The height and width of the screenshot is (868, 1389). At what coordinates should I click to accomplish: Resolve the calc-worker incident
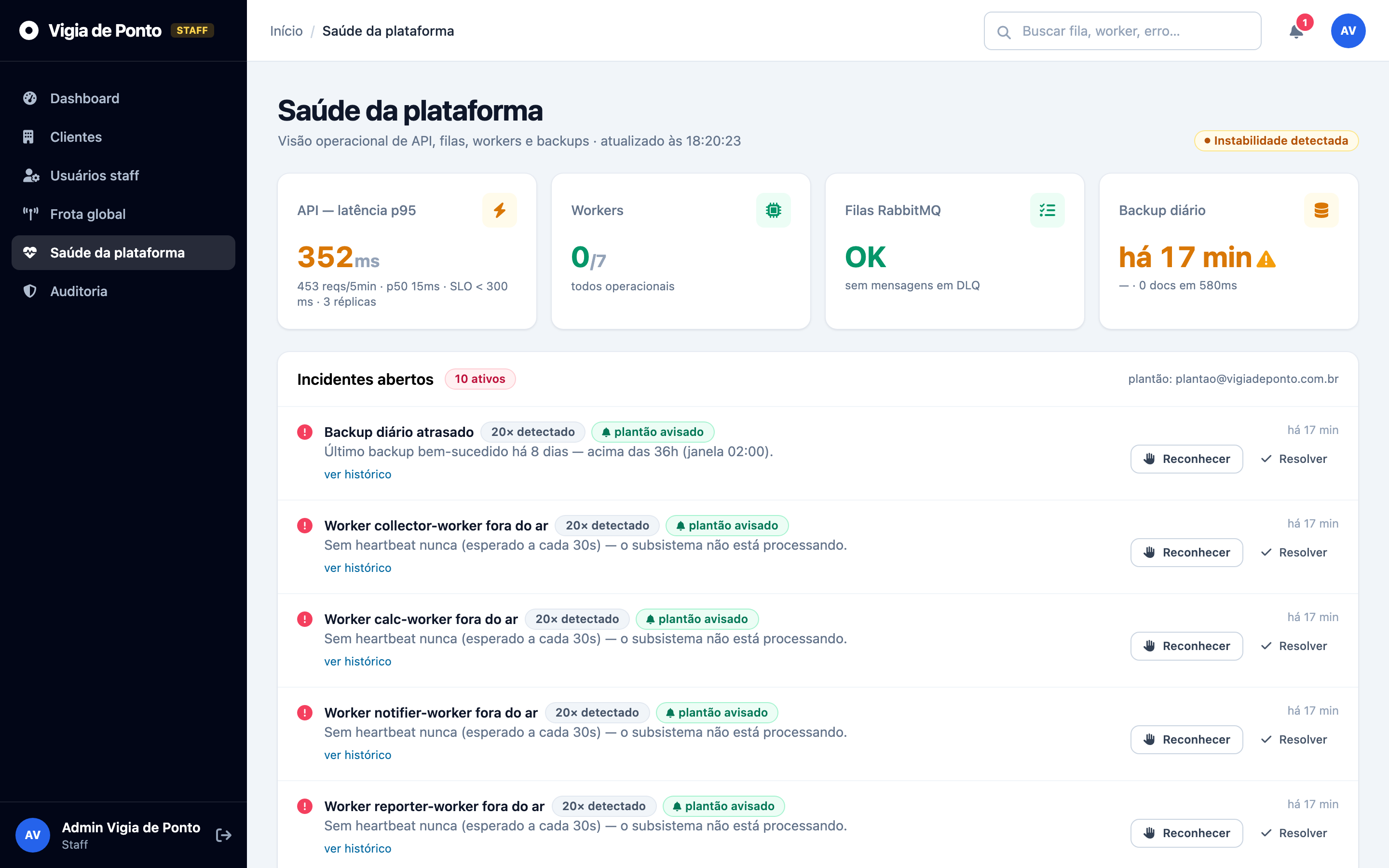coord(1294,646)
